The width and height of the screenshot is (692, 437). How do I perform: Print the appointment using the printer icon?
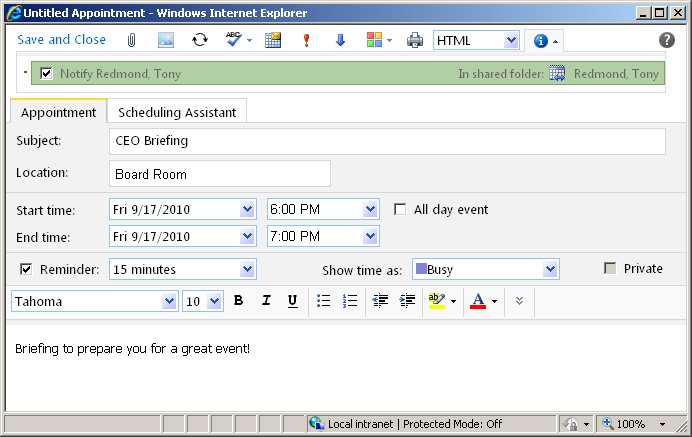tap(414, 40)
